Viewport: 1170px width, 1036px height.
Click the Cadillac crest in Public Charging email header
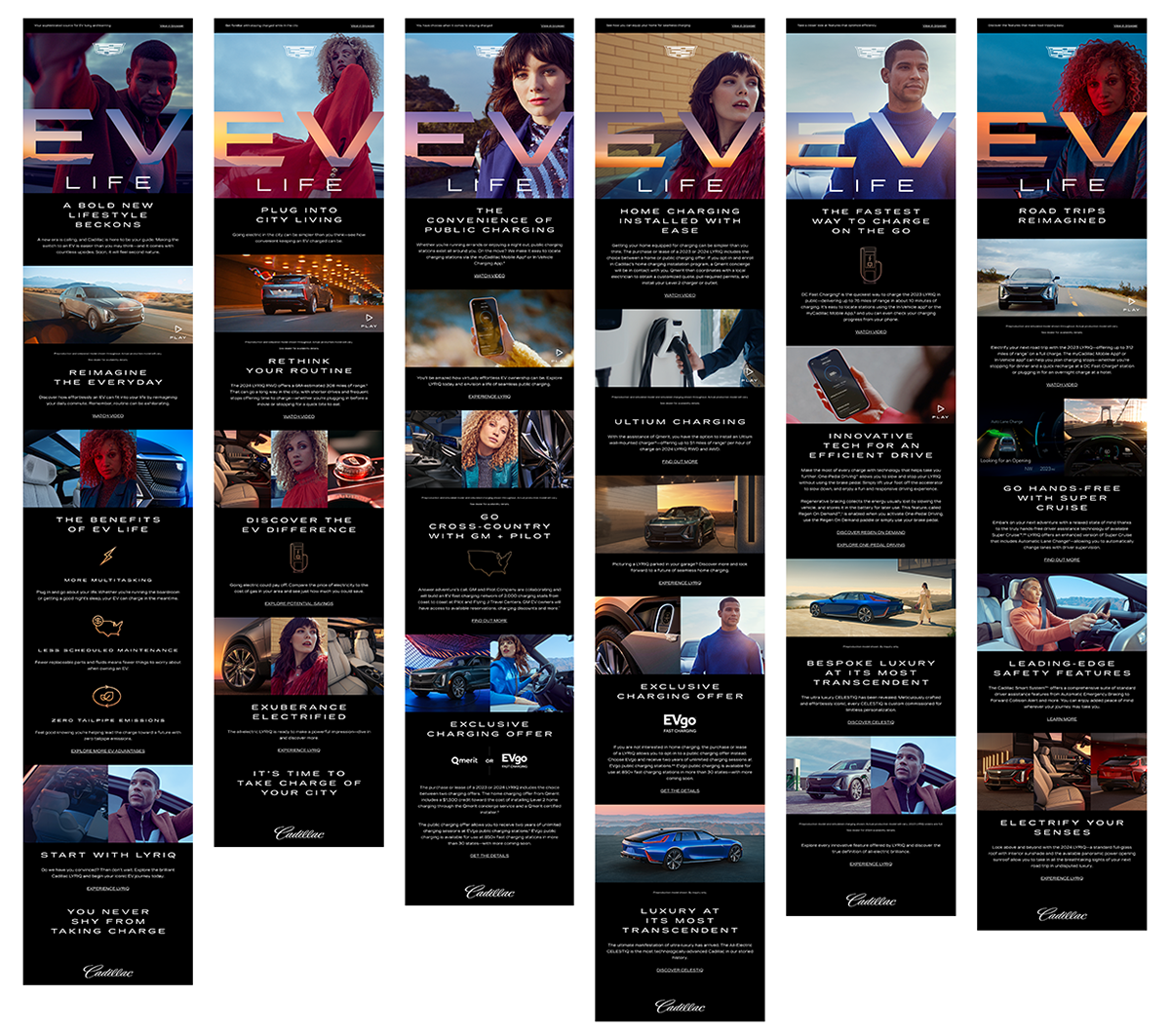coord(489,50)
